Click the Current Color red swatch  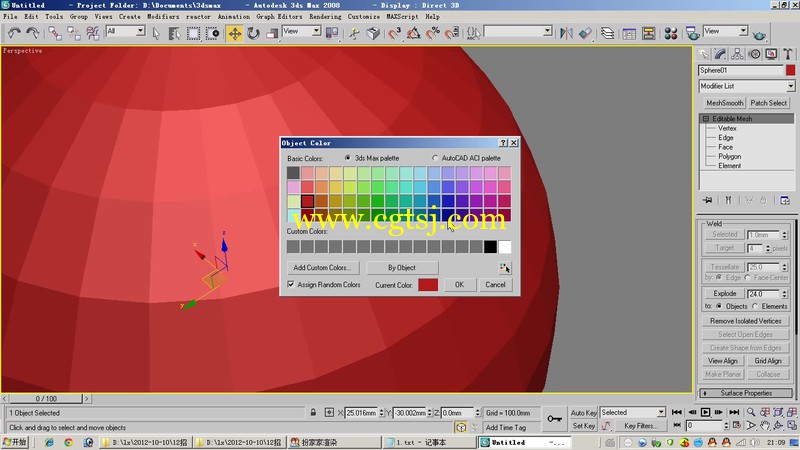click(x=428, y=285)
